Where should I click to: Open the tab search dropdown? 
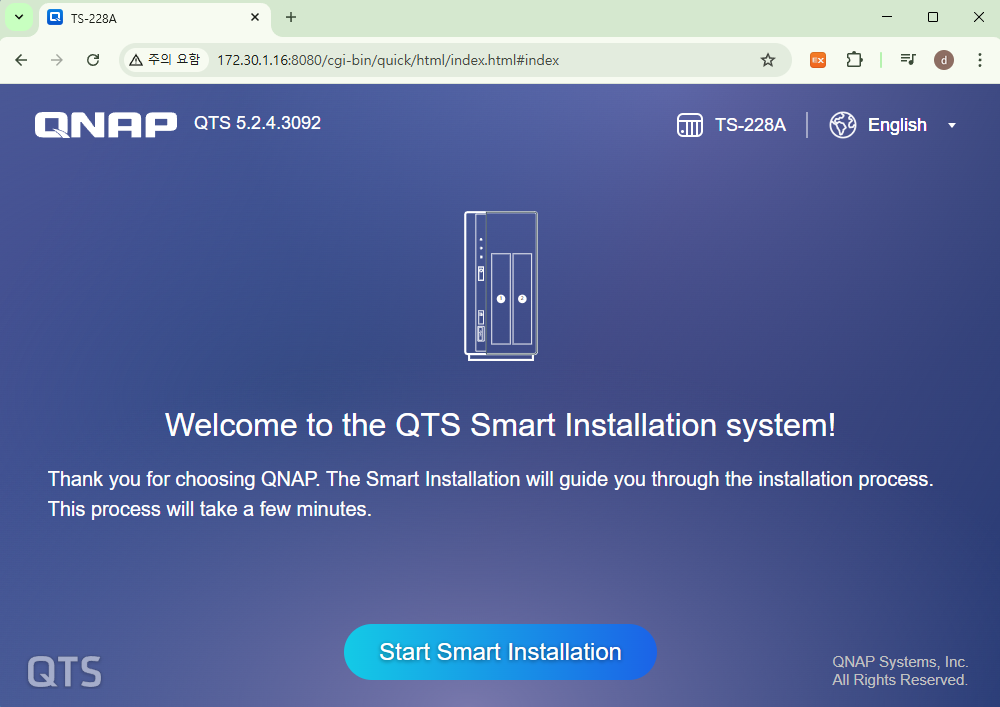[x=19, y=17]
